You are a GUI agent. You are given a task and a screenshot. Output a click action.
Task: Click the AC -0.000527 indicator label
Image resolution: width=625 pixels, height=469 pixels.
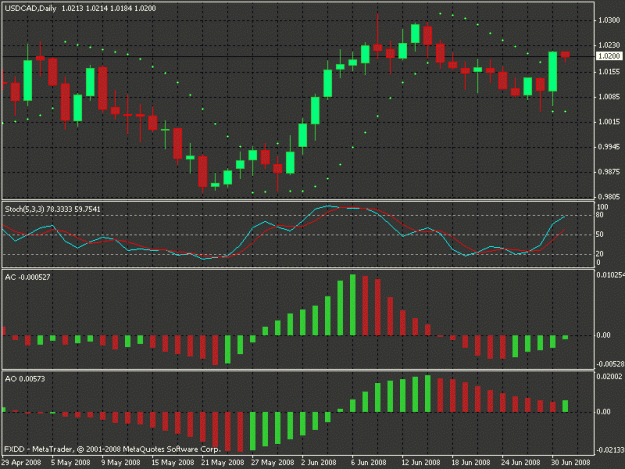pyautogui.click(x=28, y=277)
